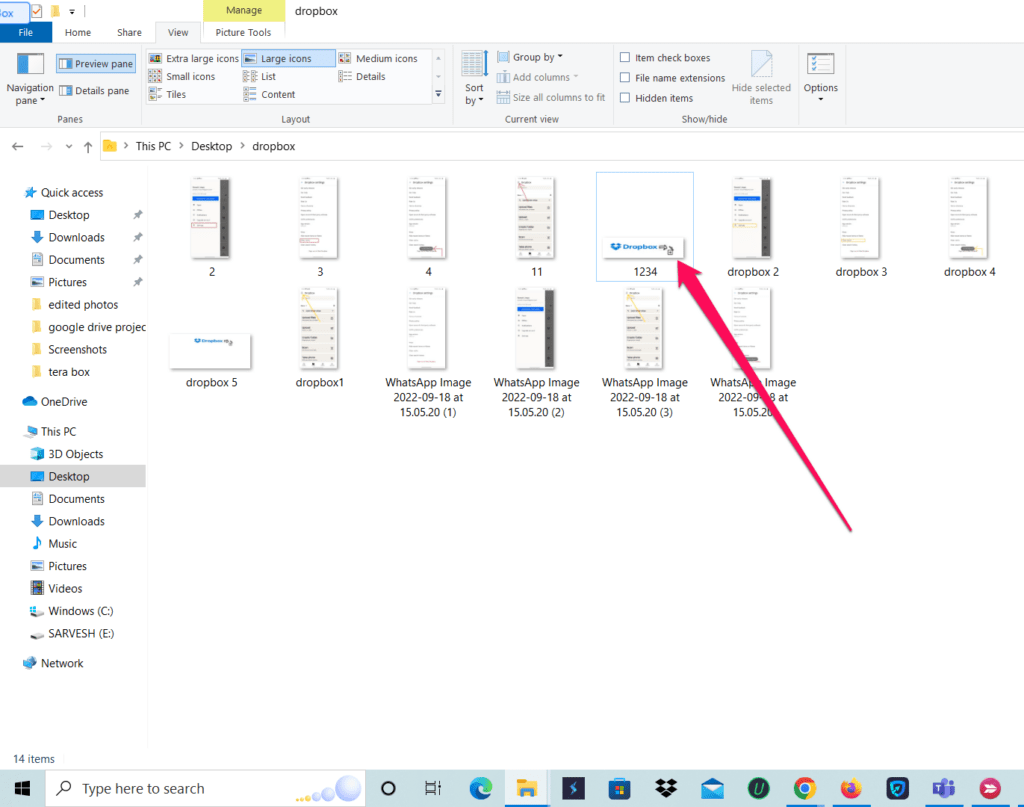
Task: Open the Group by dropdown
Action: (x=529, y=57)
